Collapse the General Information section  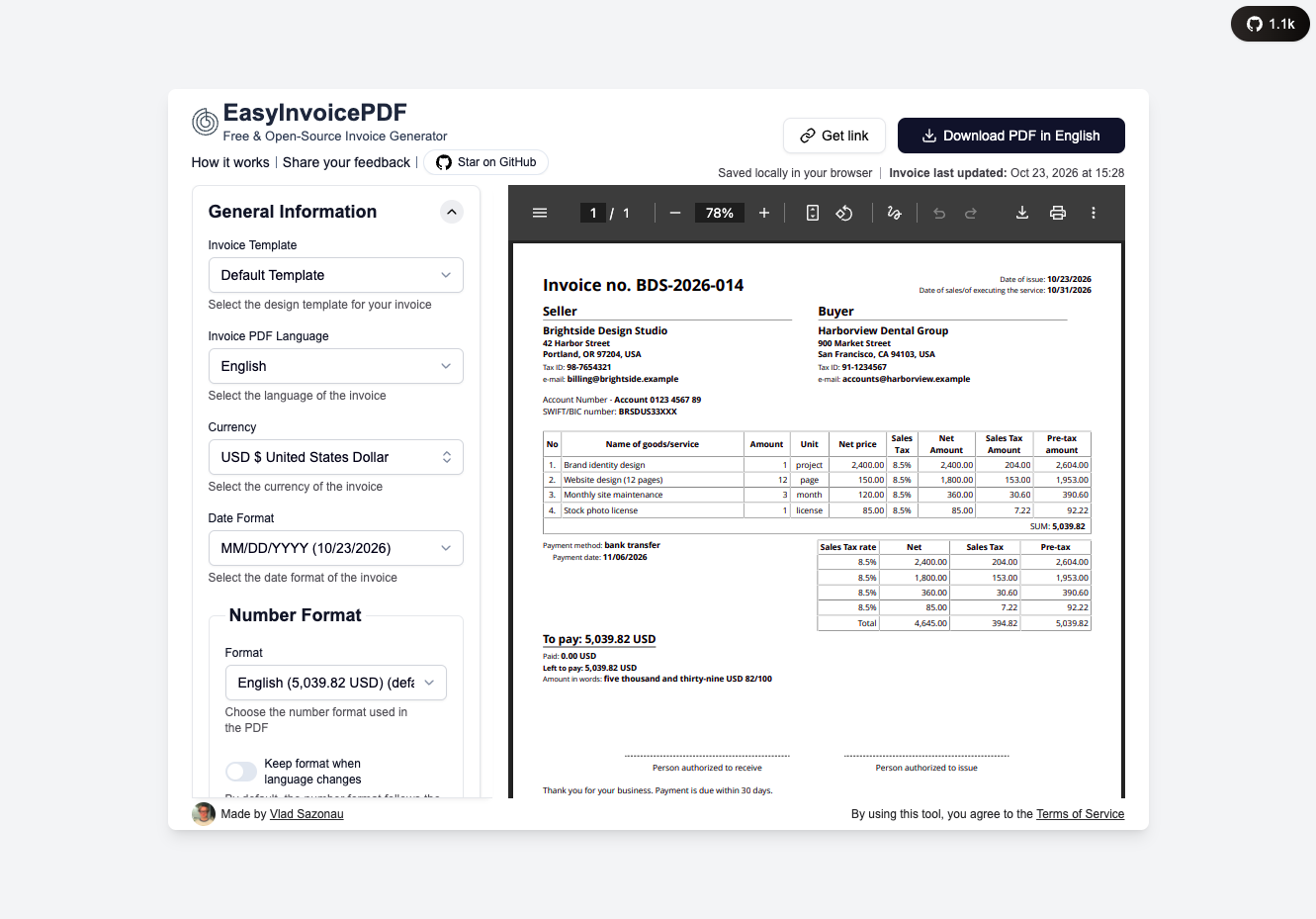point(451,212)
